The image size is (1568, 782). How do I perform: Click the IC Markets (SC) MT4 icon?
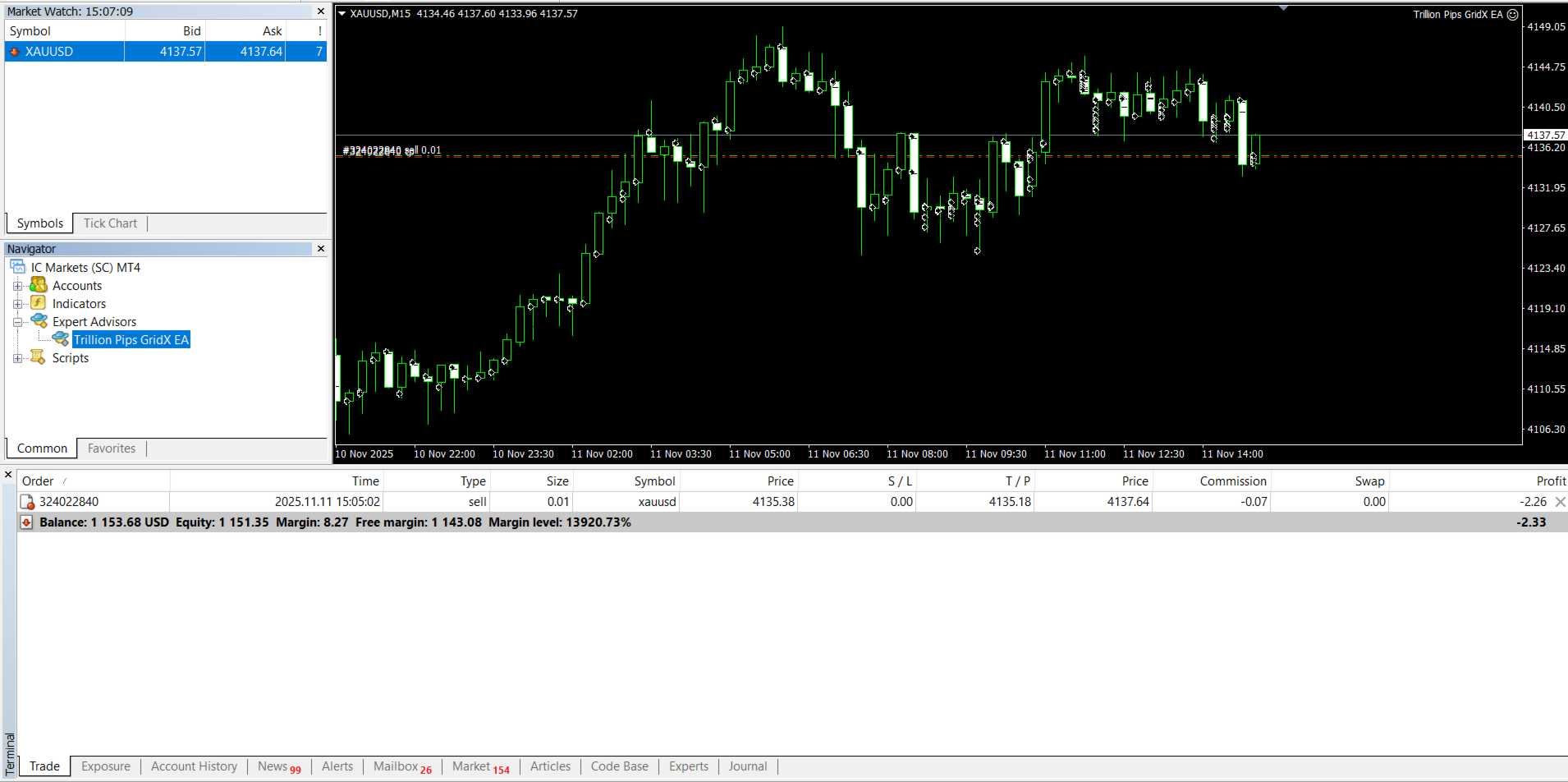(18, 267)
